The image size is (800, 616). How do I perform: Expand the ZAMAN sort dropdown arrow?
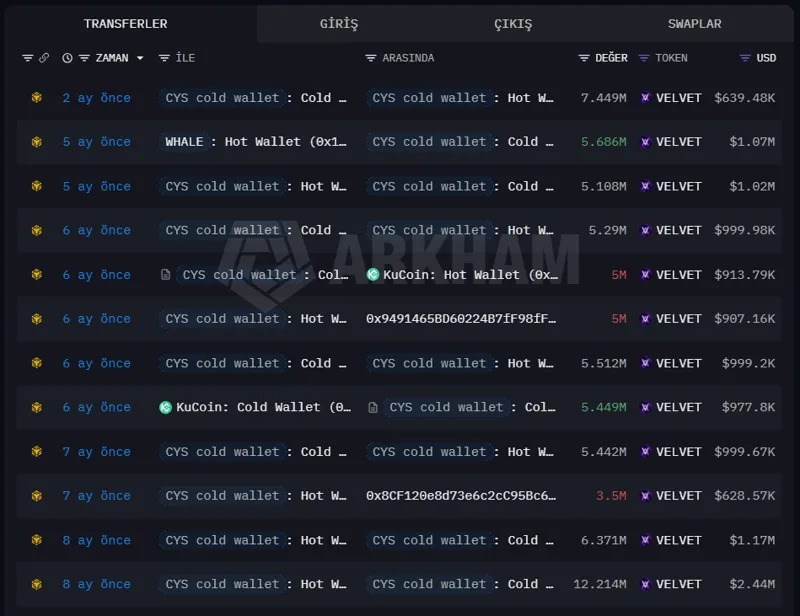tap(140, 58)
